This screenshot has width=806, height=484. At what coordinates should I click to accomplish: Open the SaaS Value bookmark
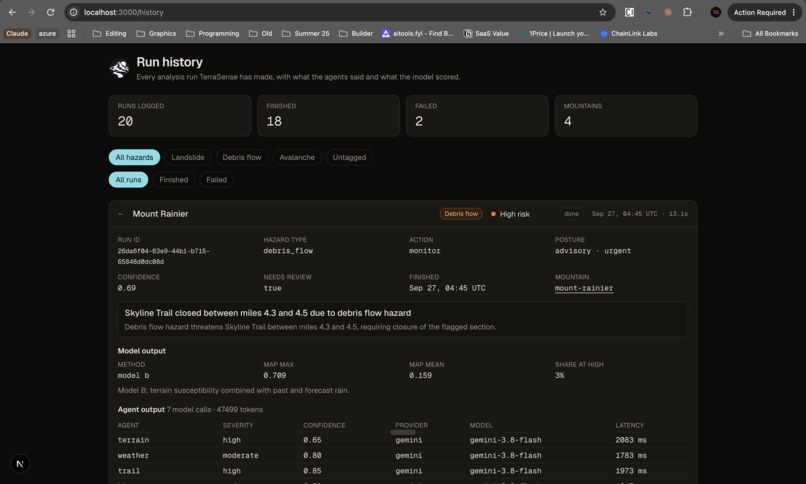(x=486, y=33)
